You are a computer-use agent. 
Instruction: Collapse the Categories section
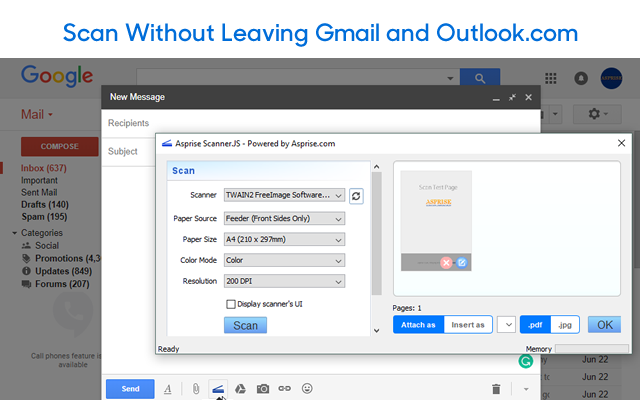pos(14,233)
